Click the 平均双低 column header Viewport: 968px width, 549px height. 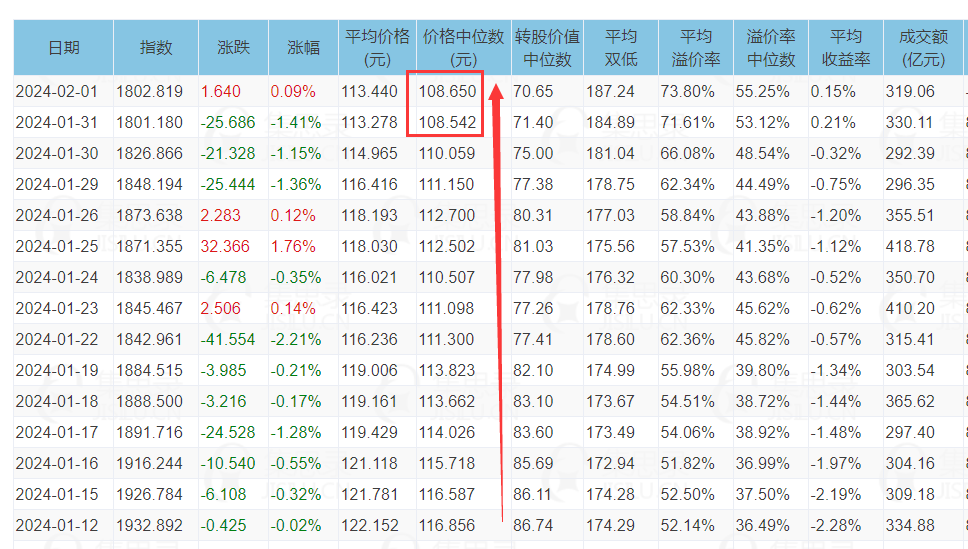click(x=620, y=48)
